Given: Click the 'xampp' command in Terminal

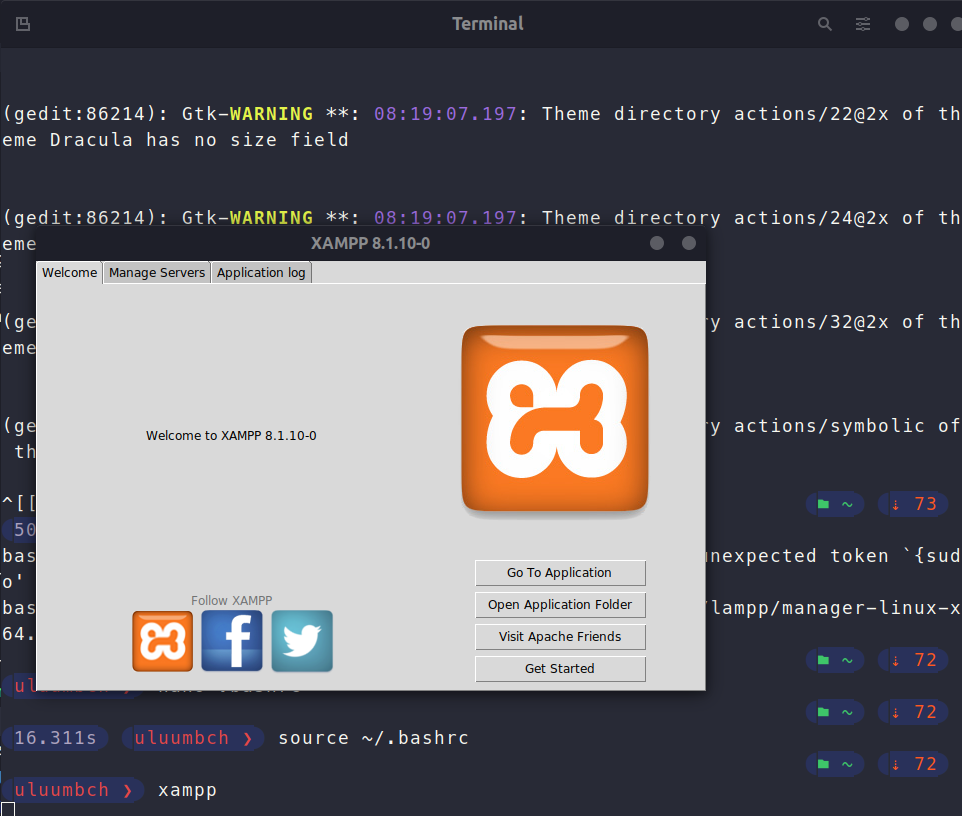Looking at the screenshot, I should click(x=187, y=790).
